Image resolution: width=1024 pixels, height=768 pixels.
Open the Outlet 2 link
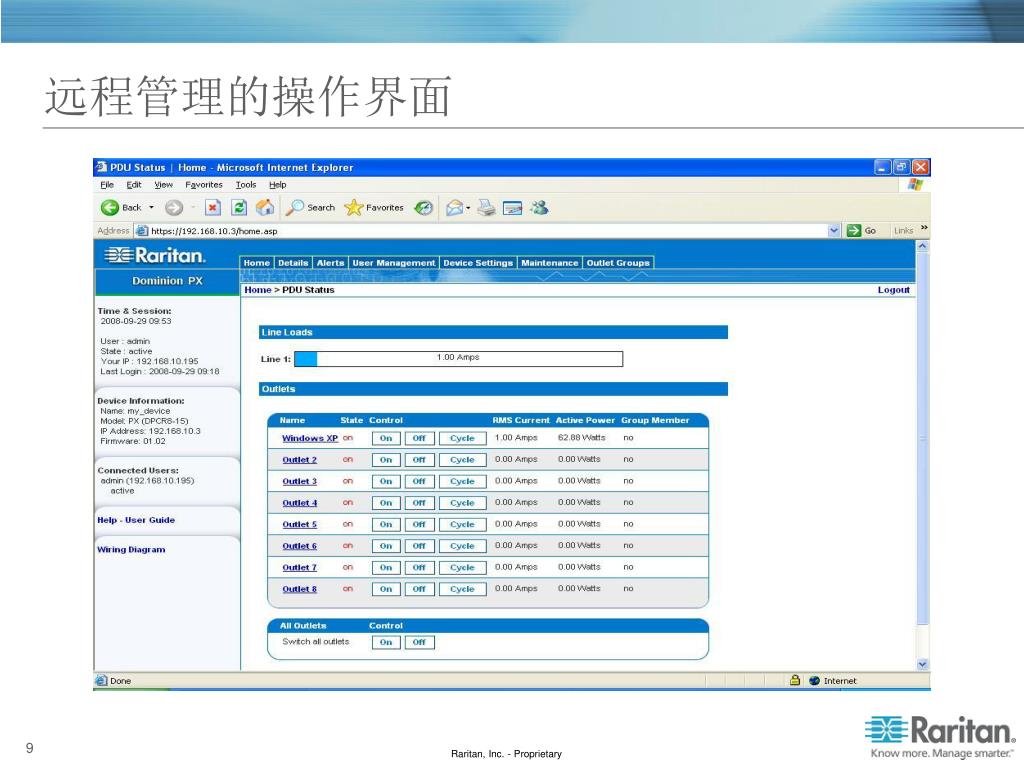click(299, 460)
